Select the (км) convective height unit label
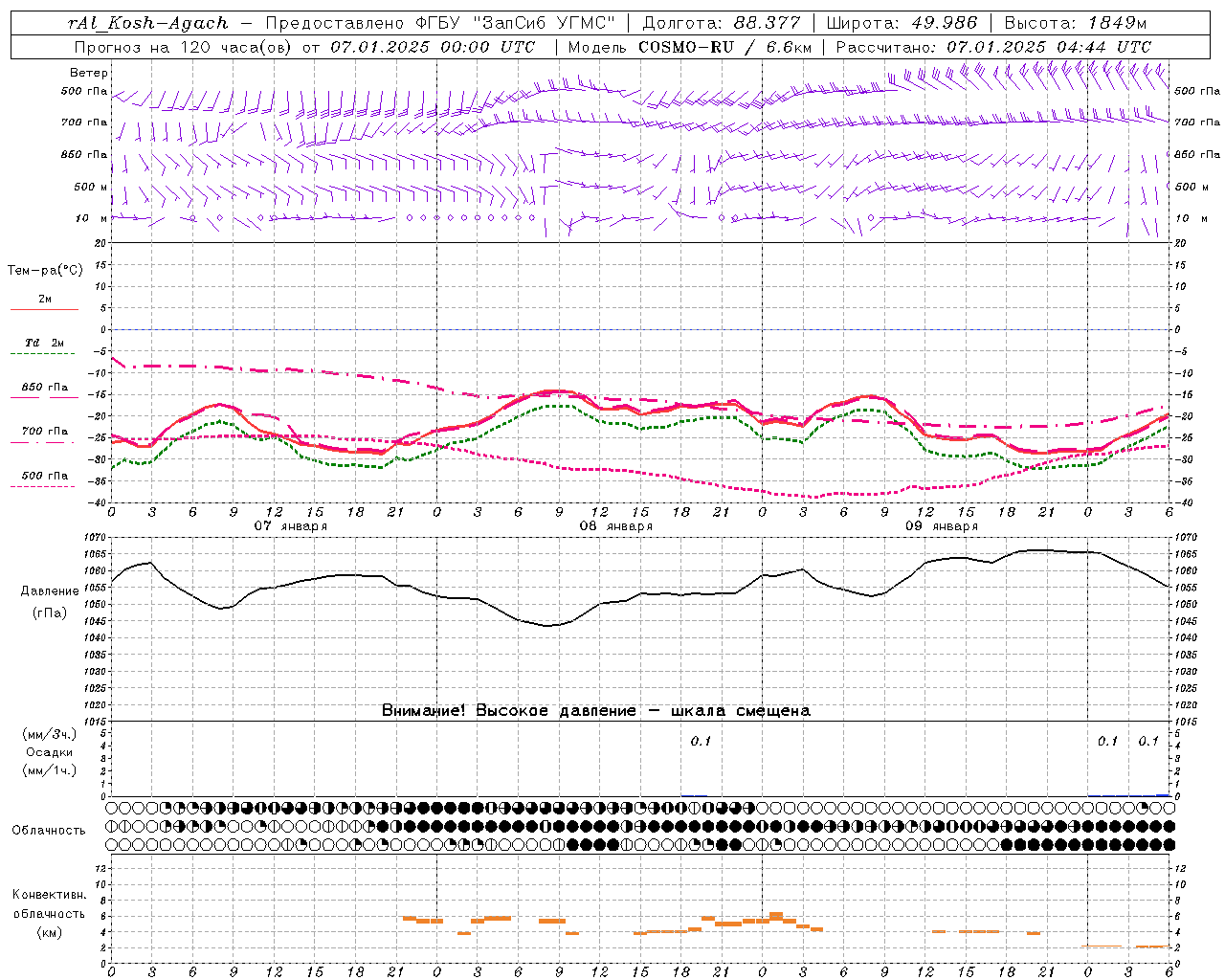This screenshot has width=1225, height=980. coord(49,932)
